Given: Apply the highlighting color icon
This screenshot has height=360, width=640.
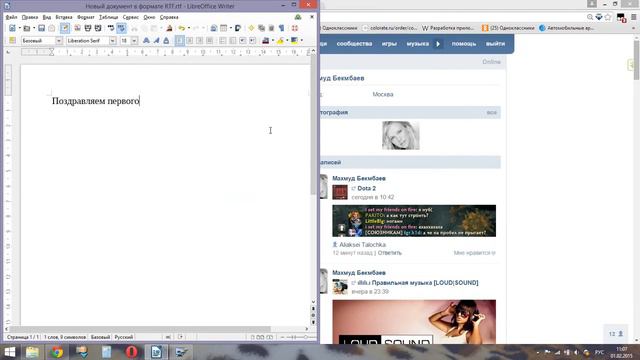Looking at the screenshot, I should (280, 40).
